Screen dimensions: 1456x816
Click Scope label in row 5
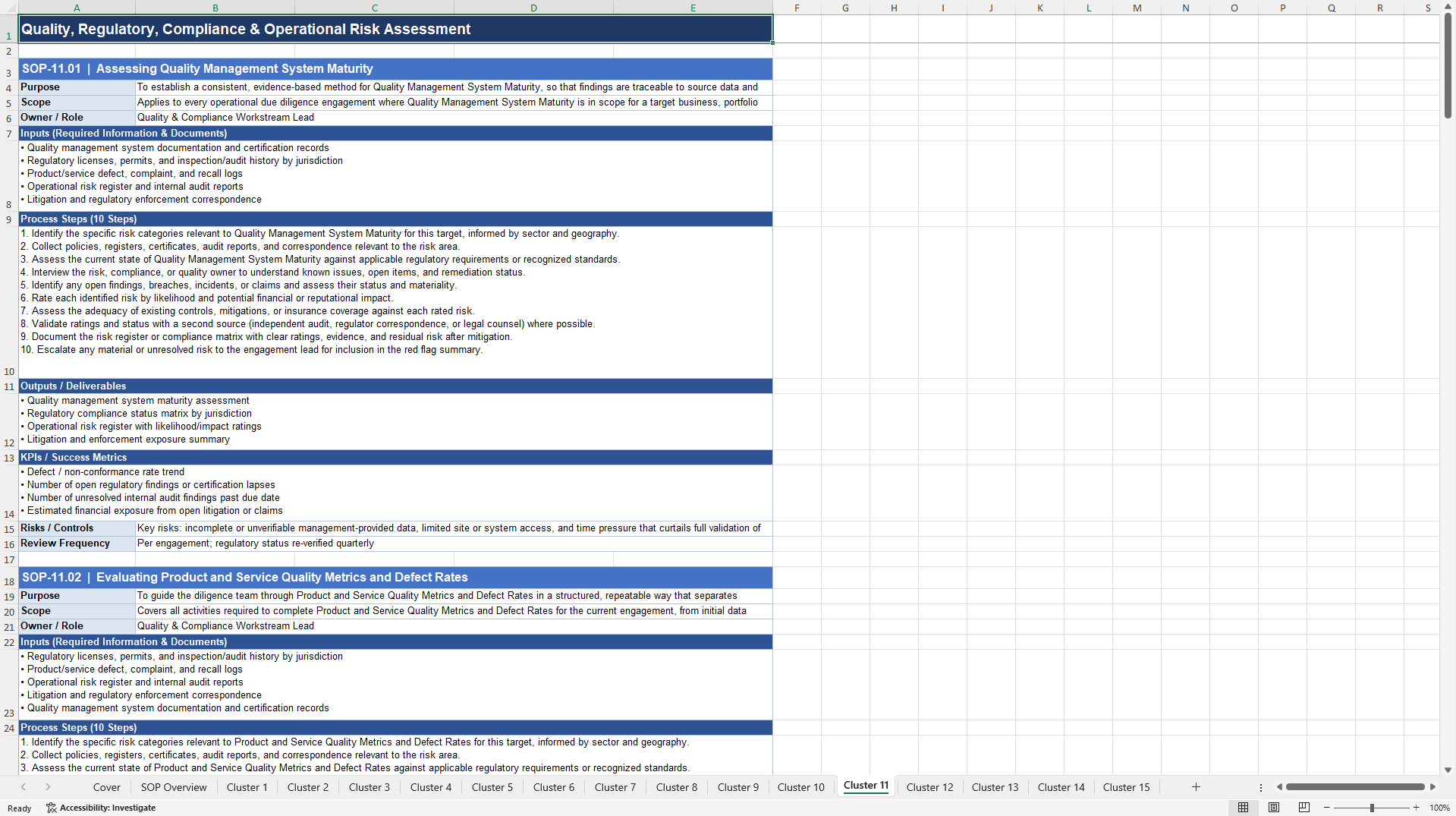coord(77,102)
